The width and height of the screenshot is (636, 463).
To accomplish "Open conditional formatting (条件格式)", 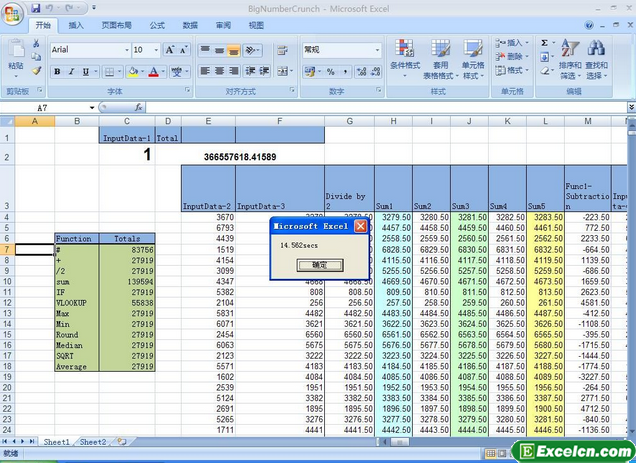I will pyautogui.click(x=404, y=58).
